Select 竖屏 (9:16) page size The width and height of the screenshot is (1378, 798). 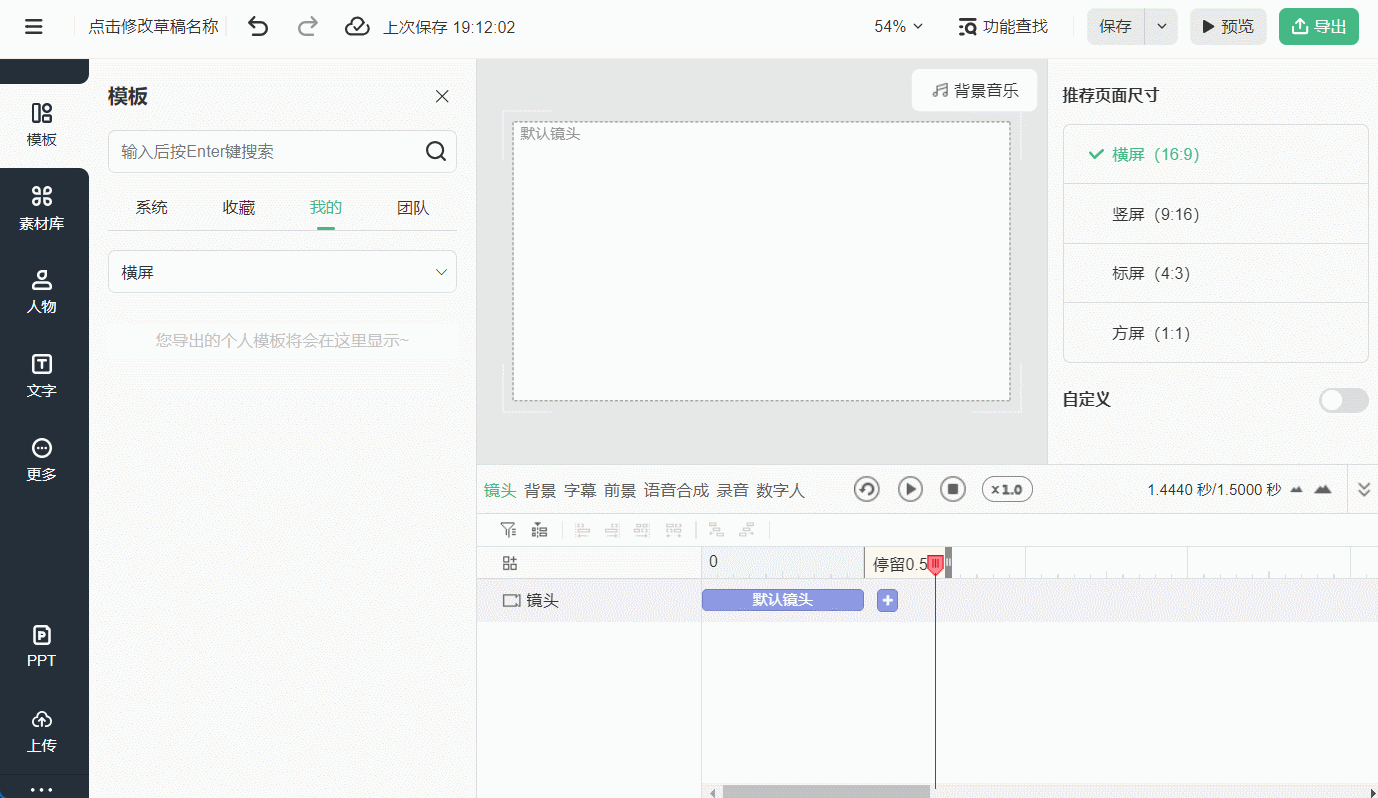pos(1216,214)
